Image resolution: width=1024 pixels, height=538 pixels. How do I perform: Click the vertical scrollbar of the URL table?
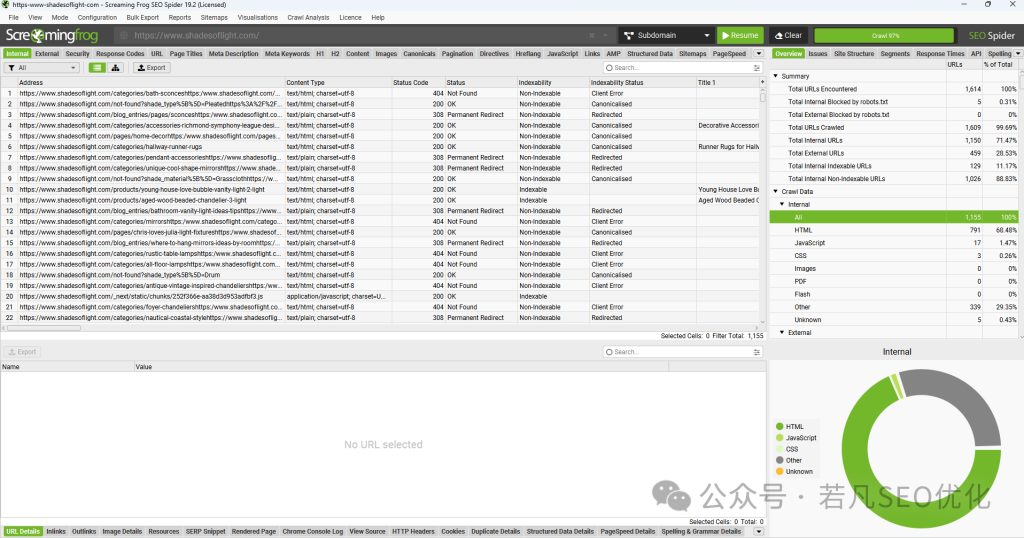coord(762,97)
